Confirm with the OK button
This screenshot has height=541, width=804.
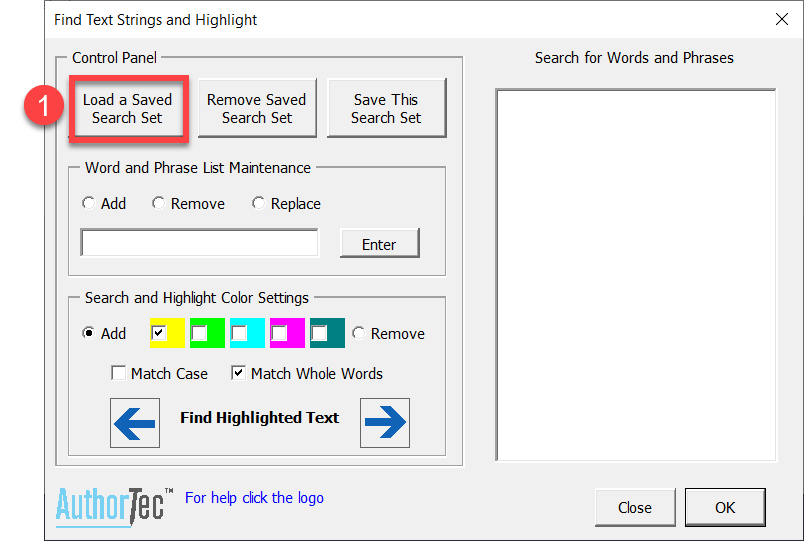[725, 507]
